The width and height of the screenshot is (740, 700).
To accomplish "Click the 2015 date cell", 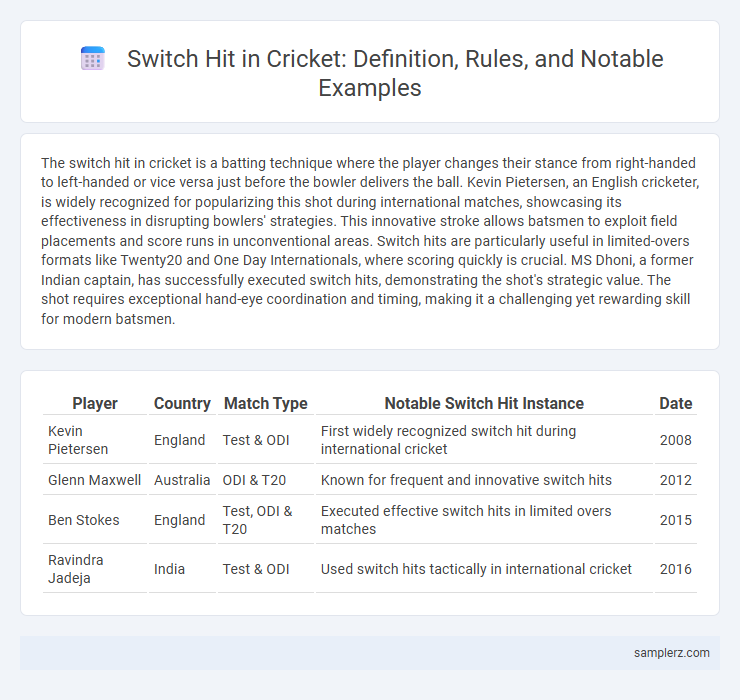I will 676,520.
